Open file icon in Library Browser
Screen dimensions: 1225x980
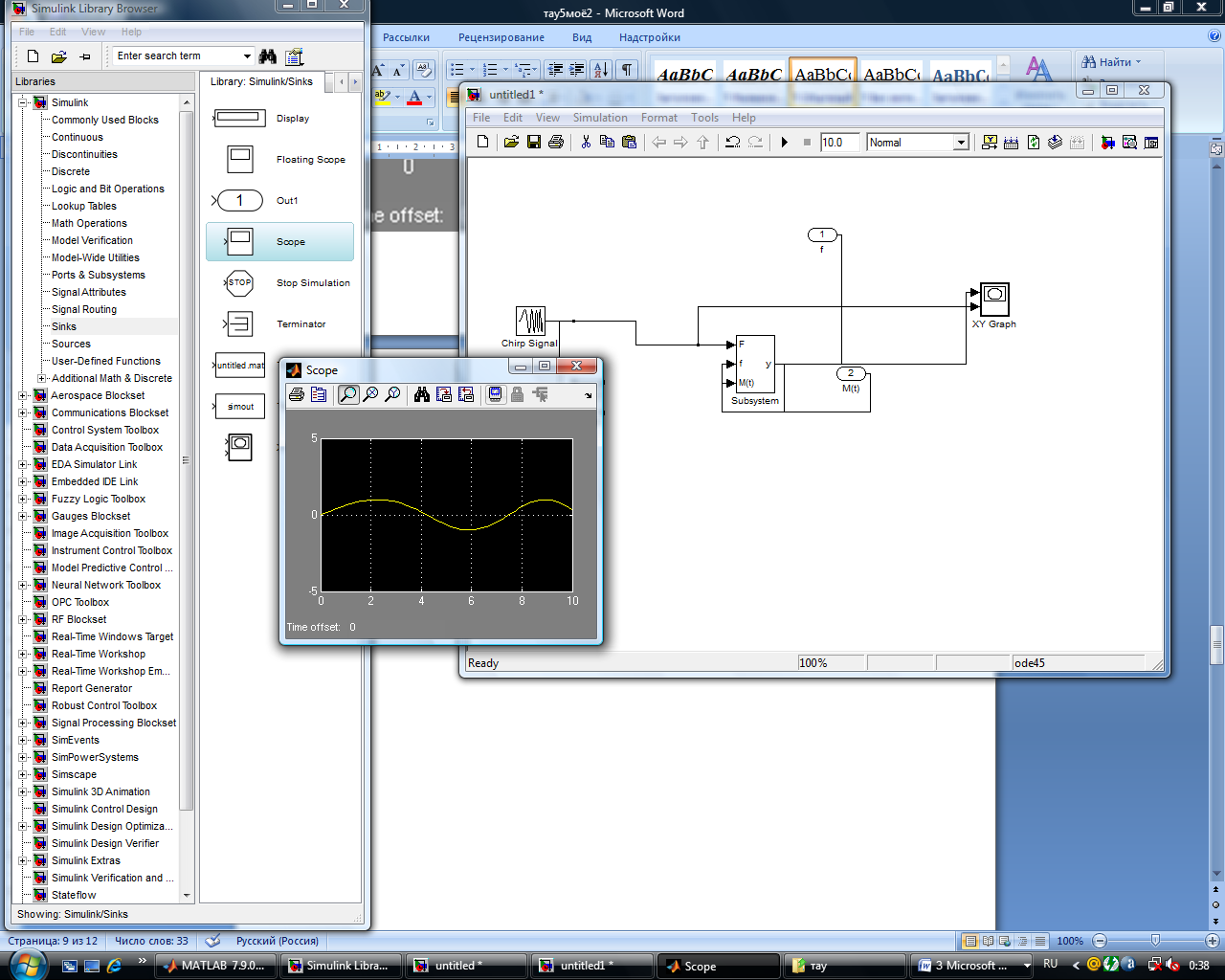point(58,56)
